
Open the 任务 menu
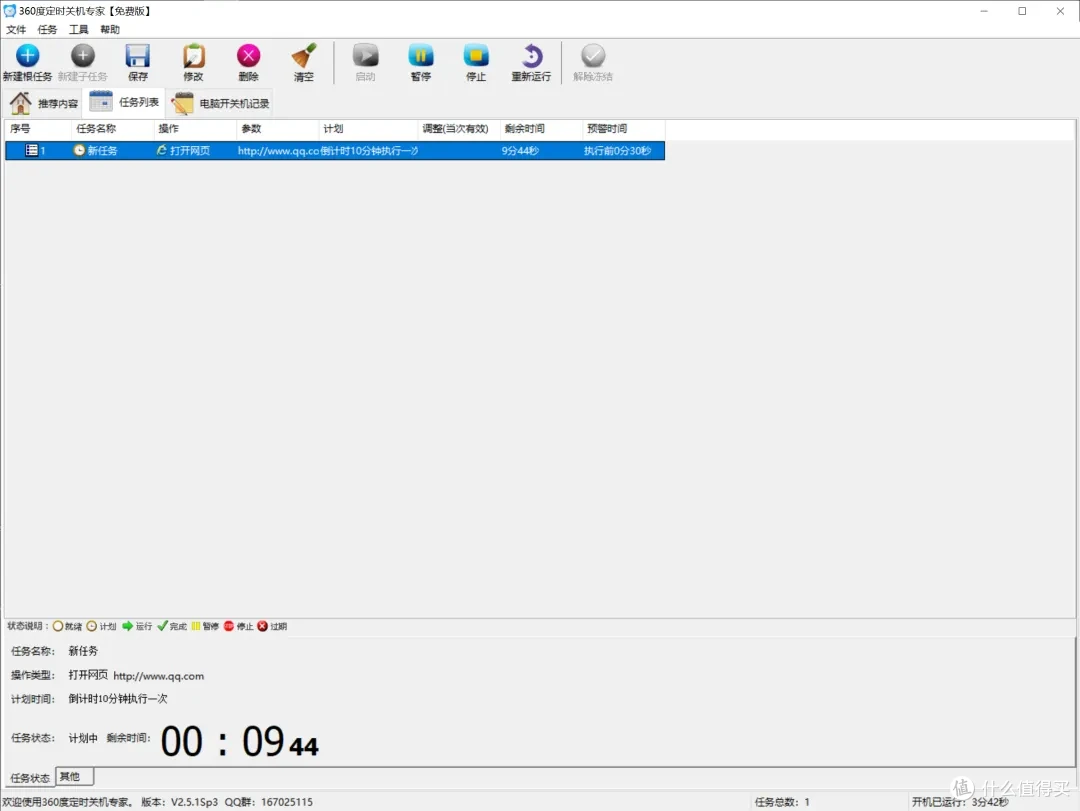tap(48, 30)
